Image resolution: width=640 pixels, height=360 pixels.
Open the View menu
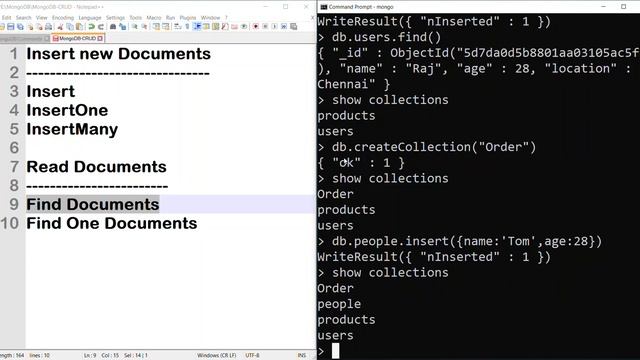(x=42, y=18)
